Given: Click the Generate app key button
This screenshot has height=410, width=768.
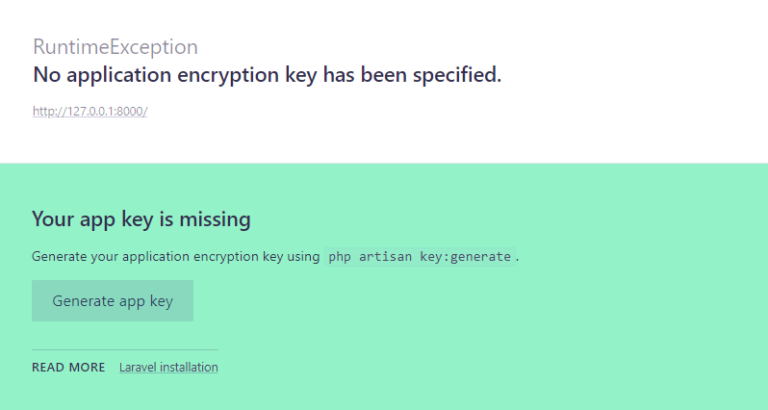Looking at the screenshot, I should point(112,301).
